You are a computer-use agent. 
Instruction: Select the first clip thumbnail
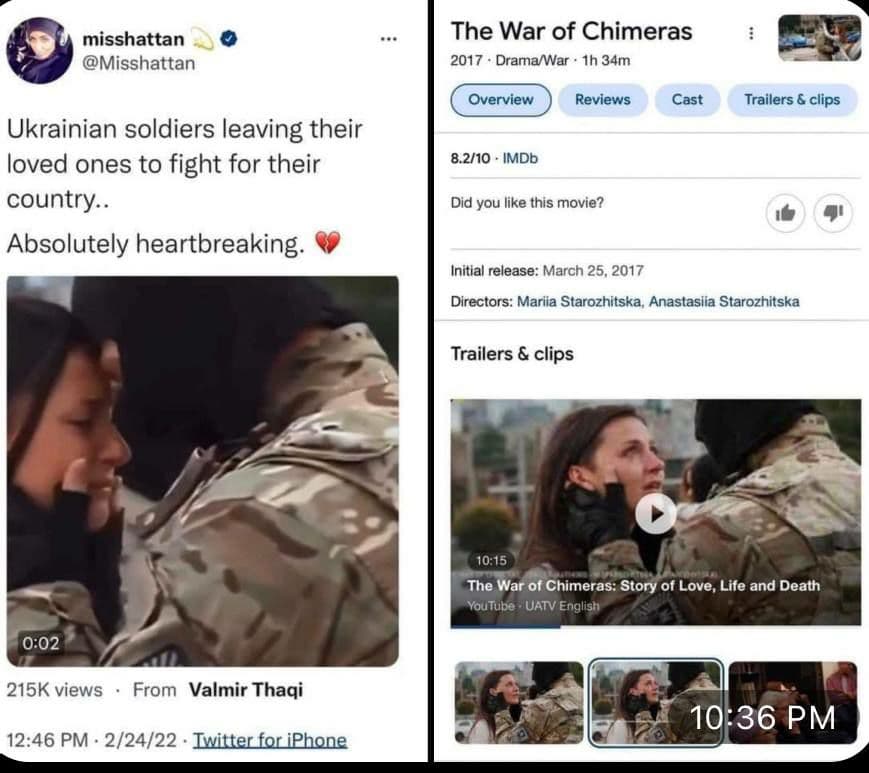[x=519, y=702]
